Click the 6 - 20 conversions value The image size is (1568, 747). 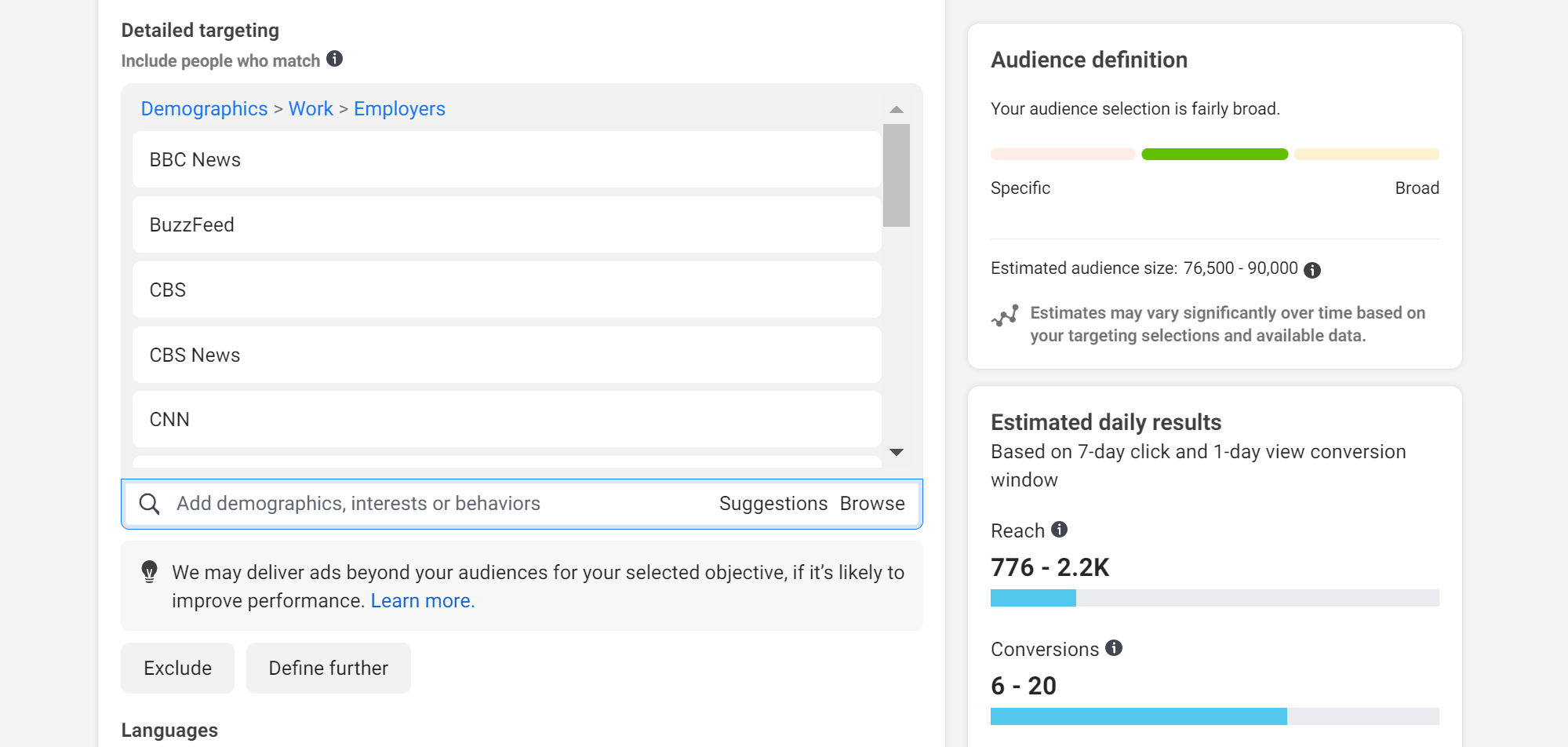pos(1024,686)
